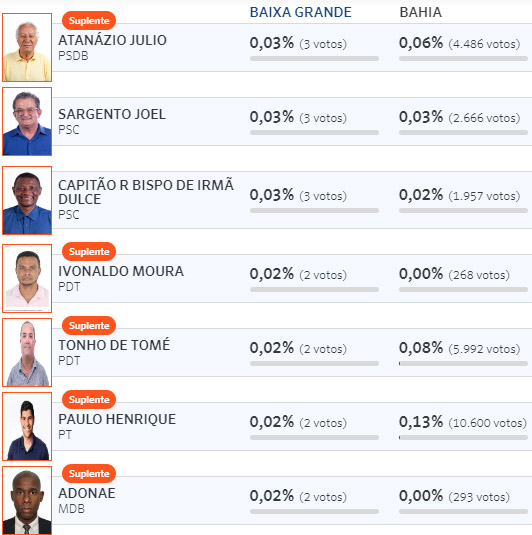Click Suplente badge above Paulo Henrique
This screenshot has height=535, width=532.
pyautogui.click(x=89, y=400)
